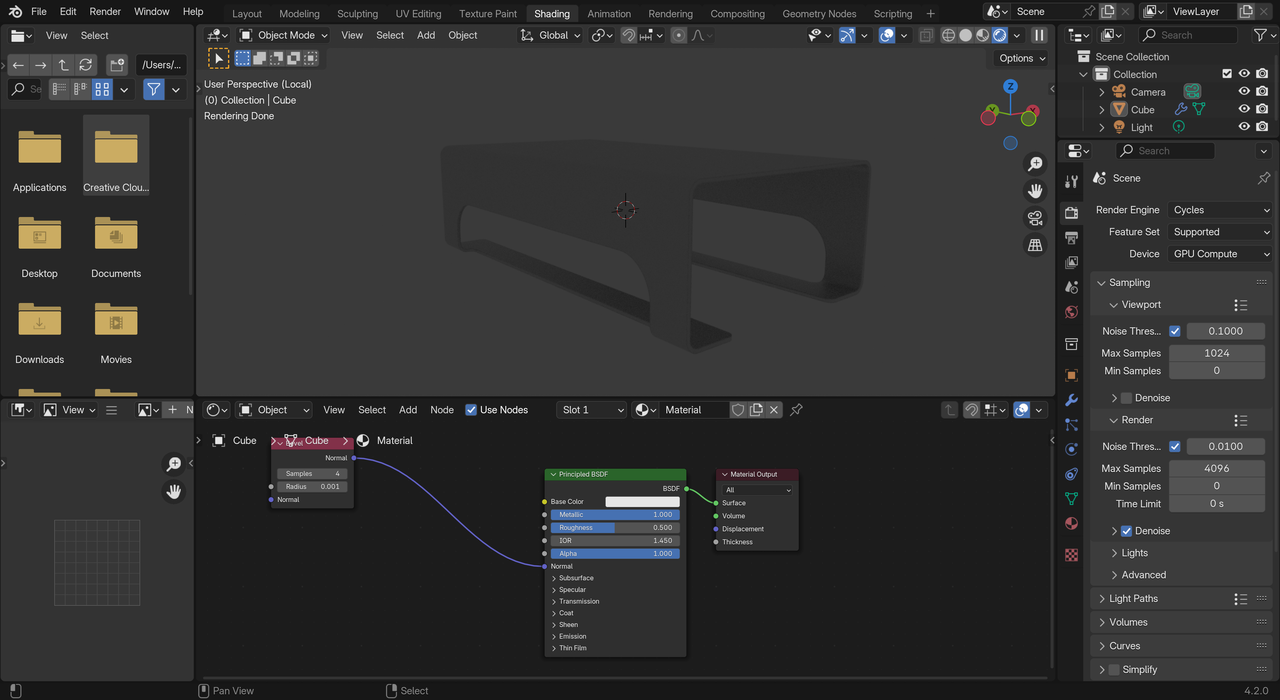Switch to the Modeling workspace tab

tap(299, 14)
